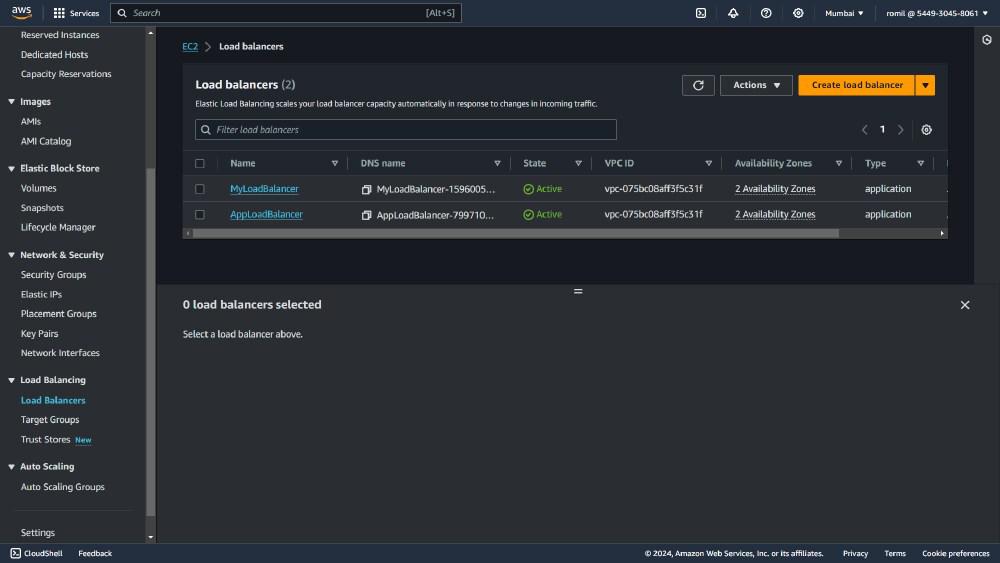
Task: Sort by VPC ID column arrow
Action: coord(708,163)
